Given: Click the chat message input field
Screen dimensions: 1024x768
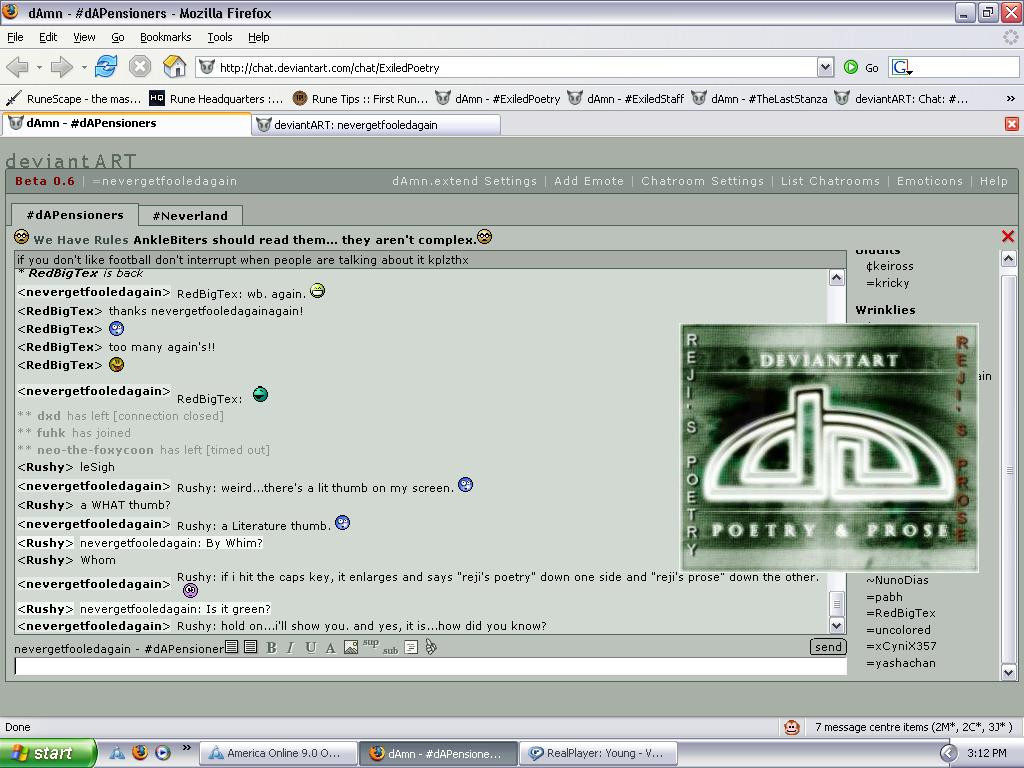Looking at the screenshot, I should (x=430, y=666).
